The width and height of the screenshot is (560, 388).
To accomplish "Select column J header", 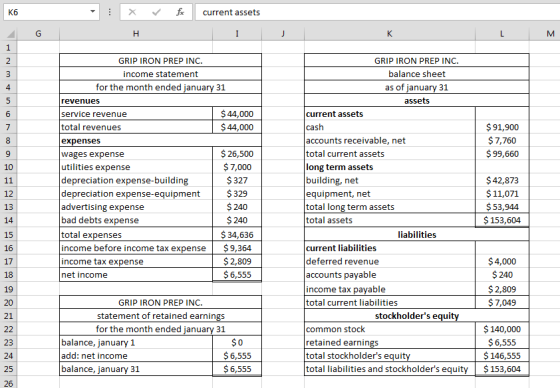I will 283,34.
